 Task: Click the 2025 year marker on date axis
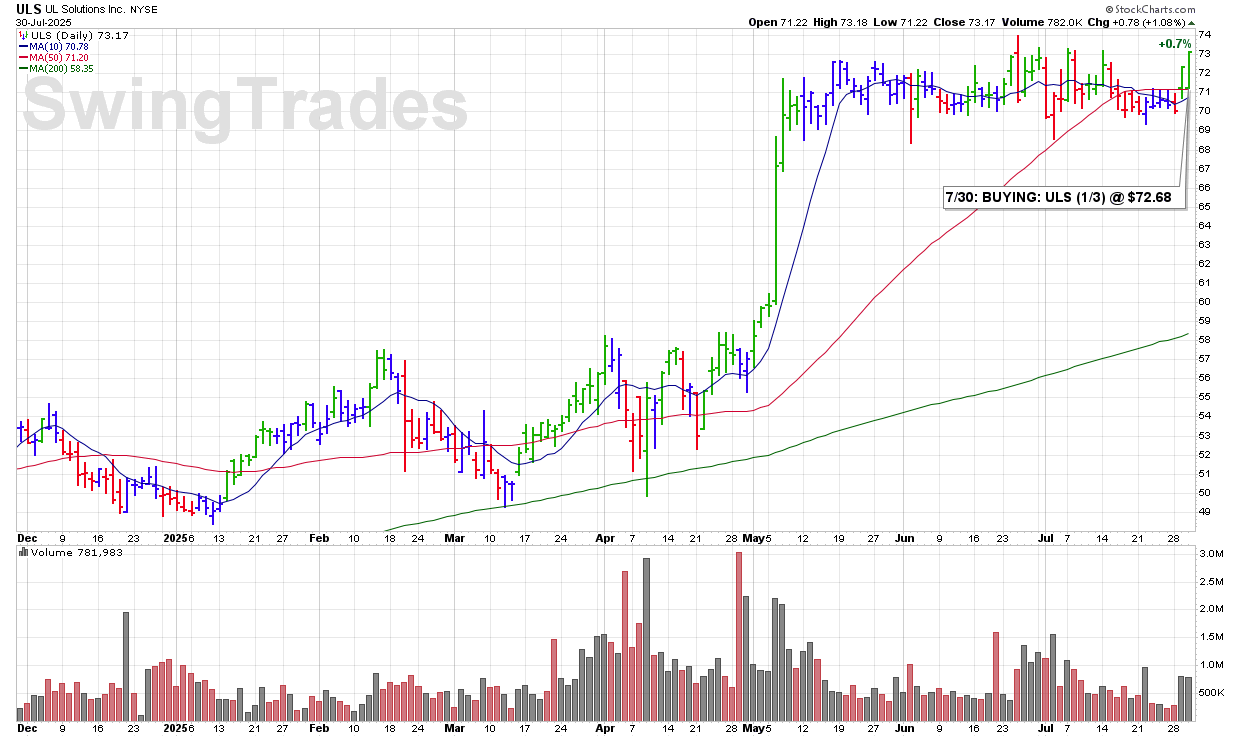[x=176, y=538]
